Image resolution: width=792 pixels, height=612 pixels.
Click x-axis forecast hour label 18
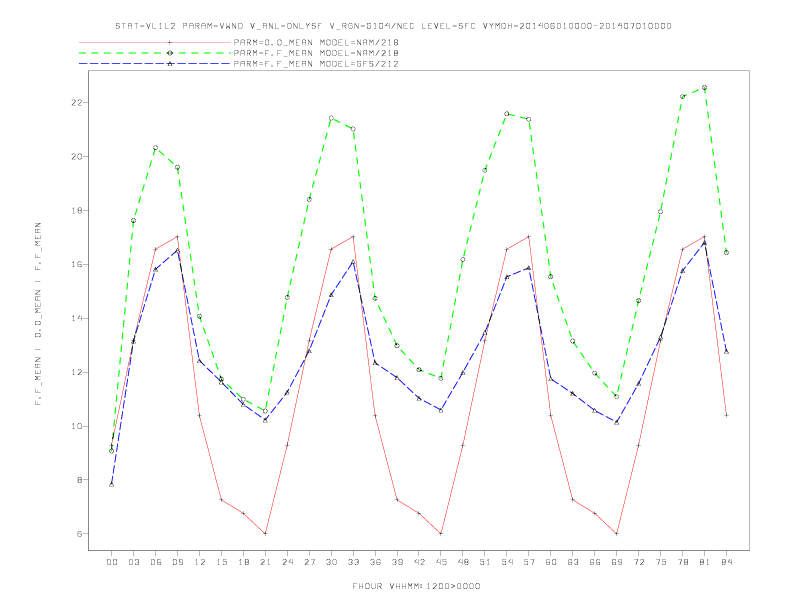coord(243,562)
